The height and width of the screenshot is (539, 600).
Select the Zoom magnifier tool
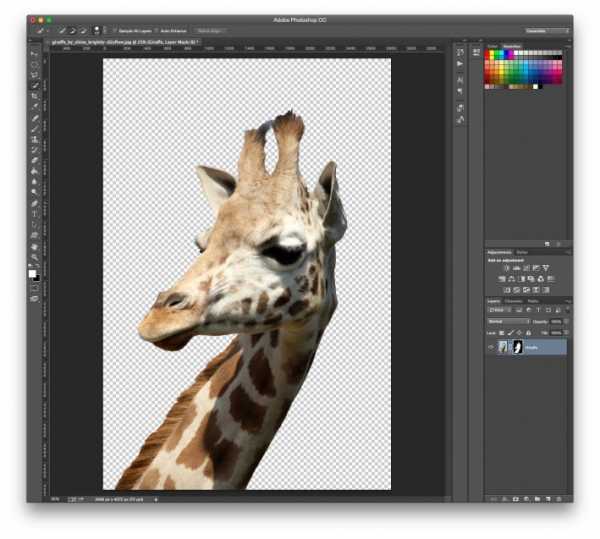pos(34,256)
